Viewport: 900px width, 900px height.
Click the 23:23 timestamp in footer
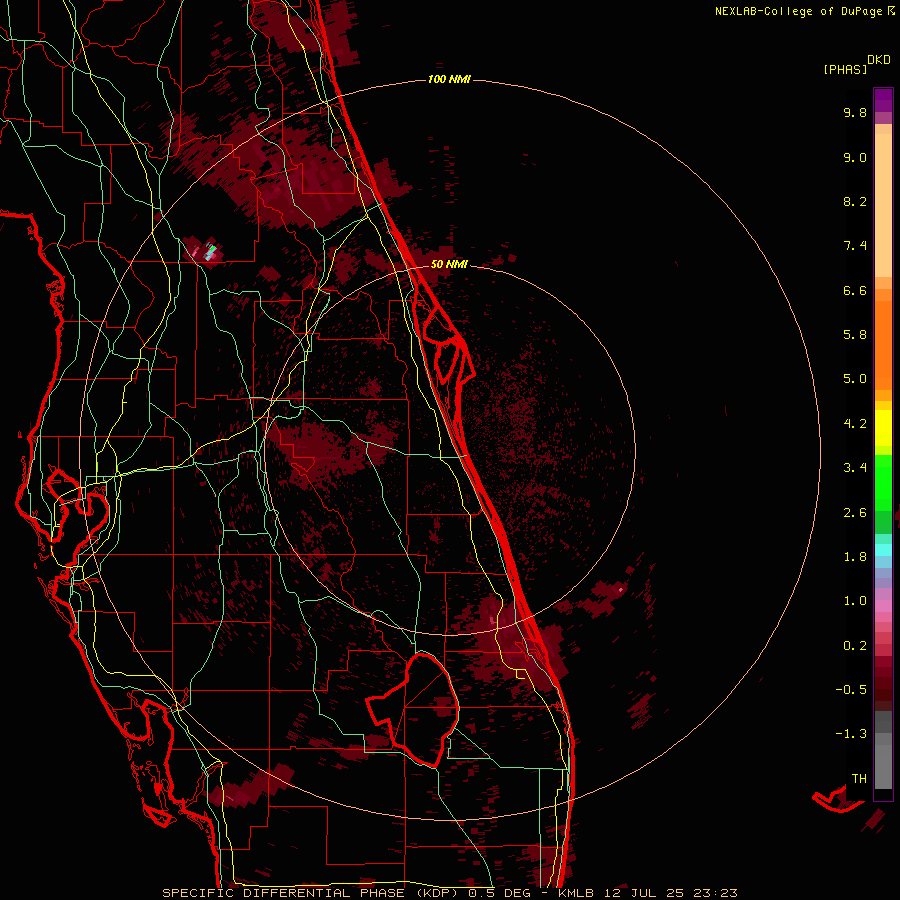pyautogui.click(x=715, y=893)
